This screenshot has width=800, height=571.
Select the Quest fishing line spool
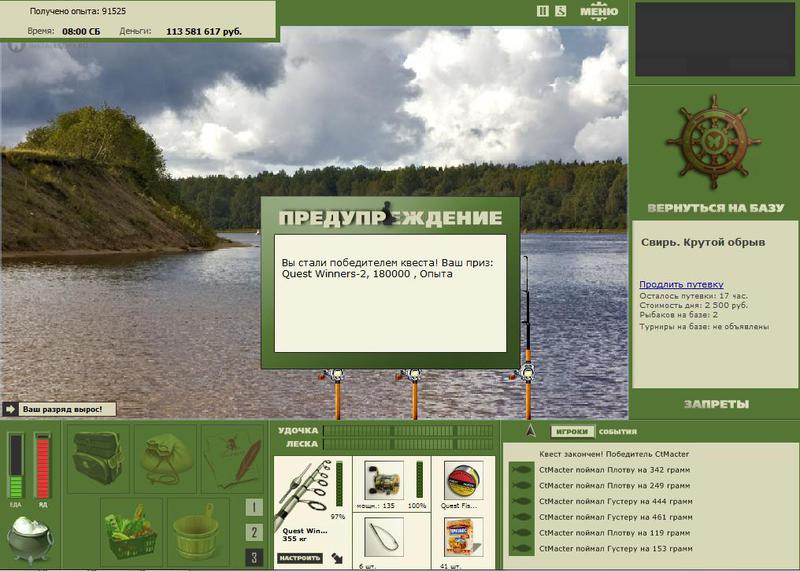coord(463,480)
